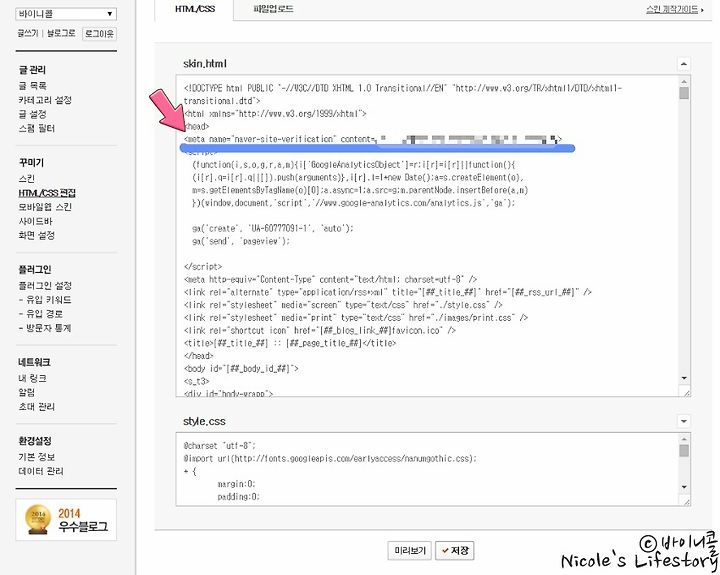Open 내 링크 under 네트워크

pos(32,378)
